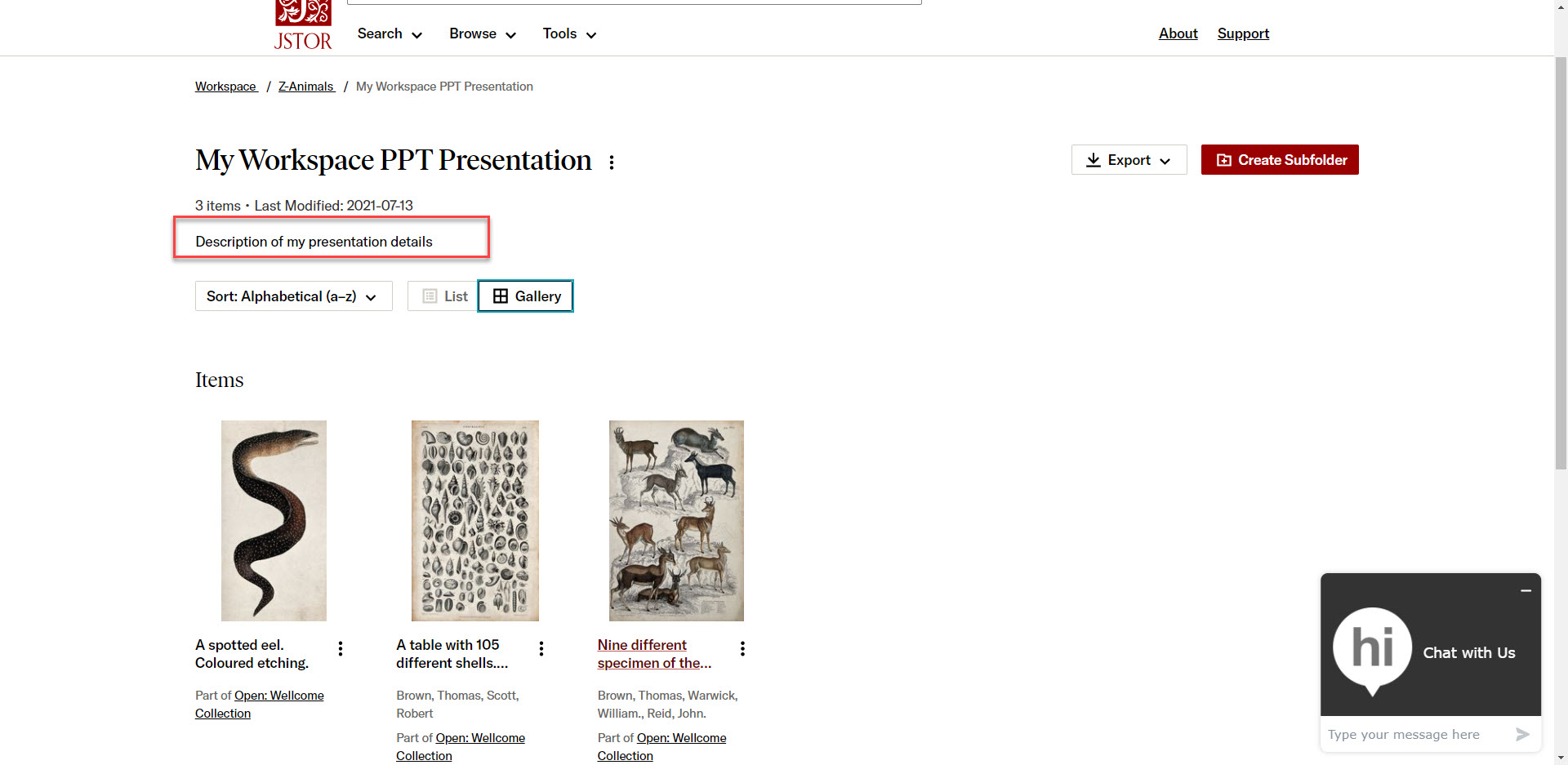Screen dimensions: 1568x765
Task: Click the hi chat bubble icon
Action: coord(1373,649)
